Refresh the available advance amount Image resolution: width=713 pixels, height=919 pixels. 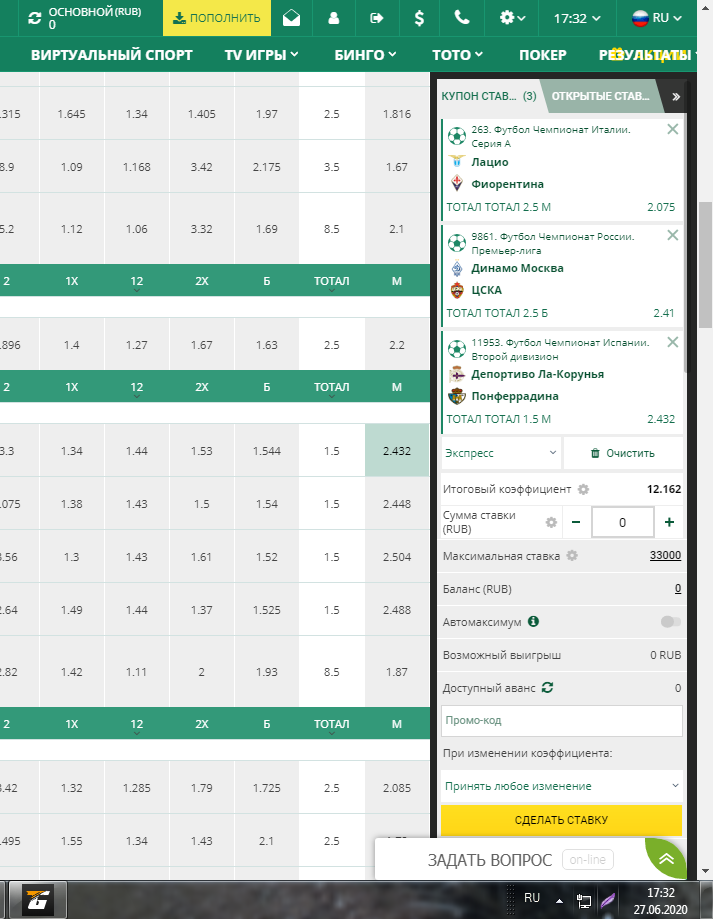pos(547,688)
